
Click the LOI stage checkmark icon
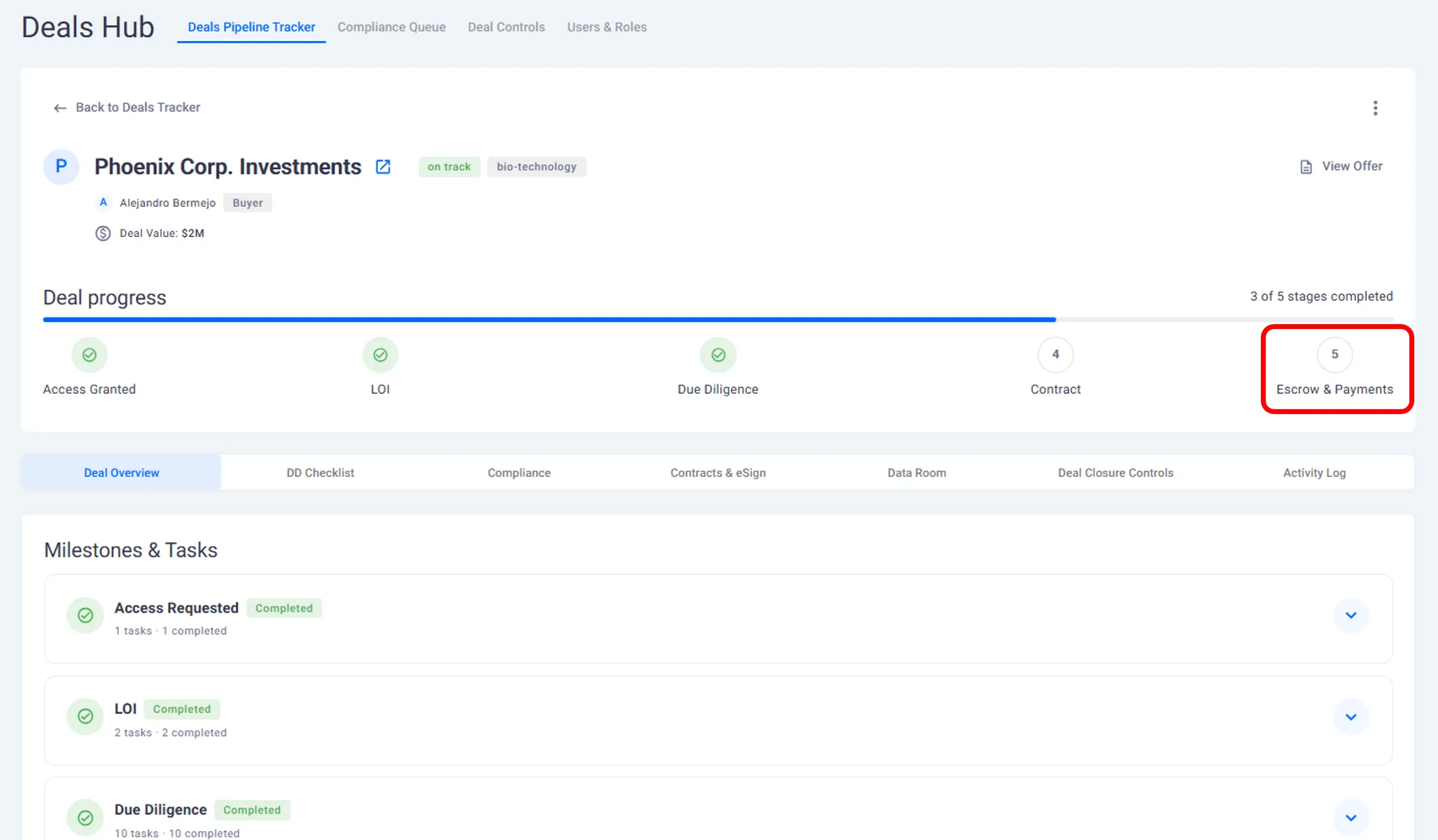point(380,355)
